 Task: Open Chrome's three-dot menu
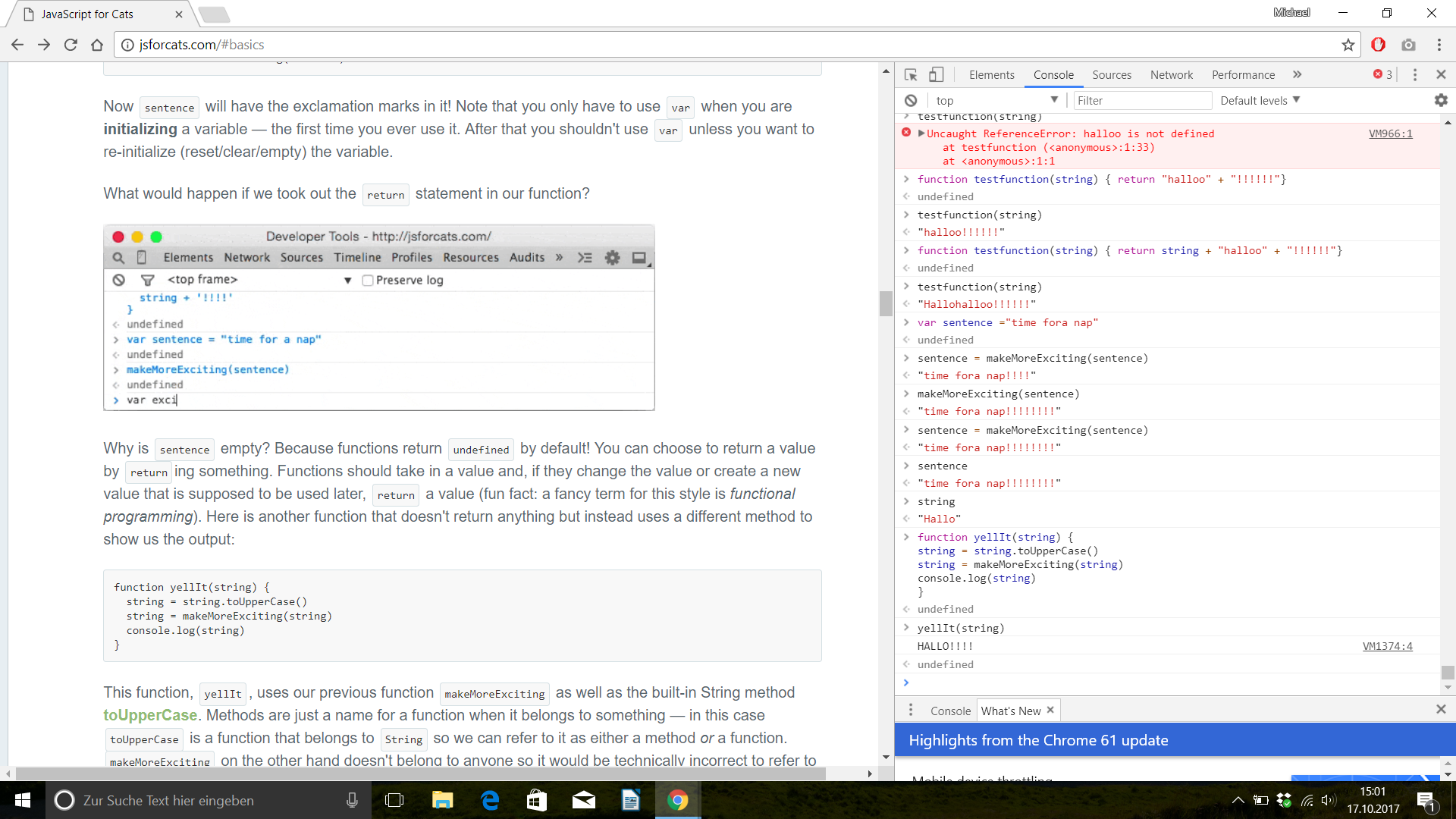click(x=1439, y=45)
